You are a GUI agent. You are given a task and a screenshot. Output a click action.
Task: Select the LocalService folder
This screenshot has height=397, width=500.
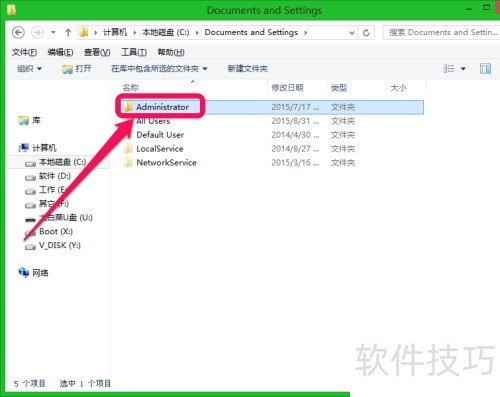pyautogui.click(x=160, y=149)
